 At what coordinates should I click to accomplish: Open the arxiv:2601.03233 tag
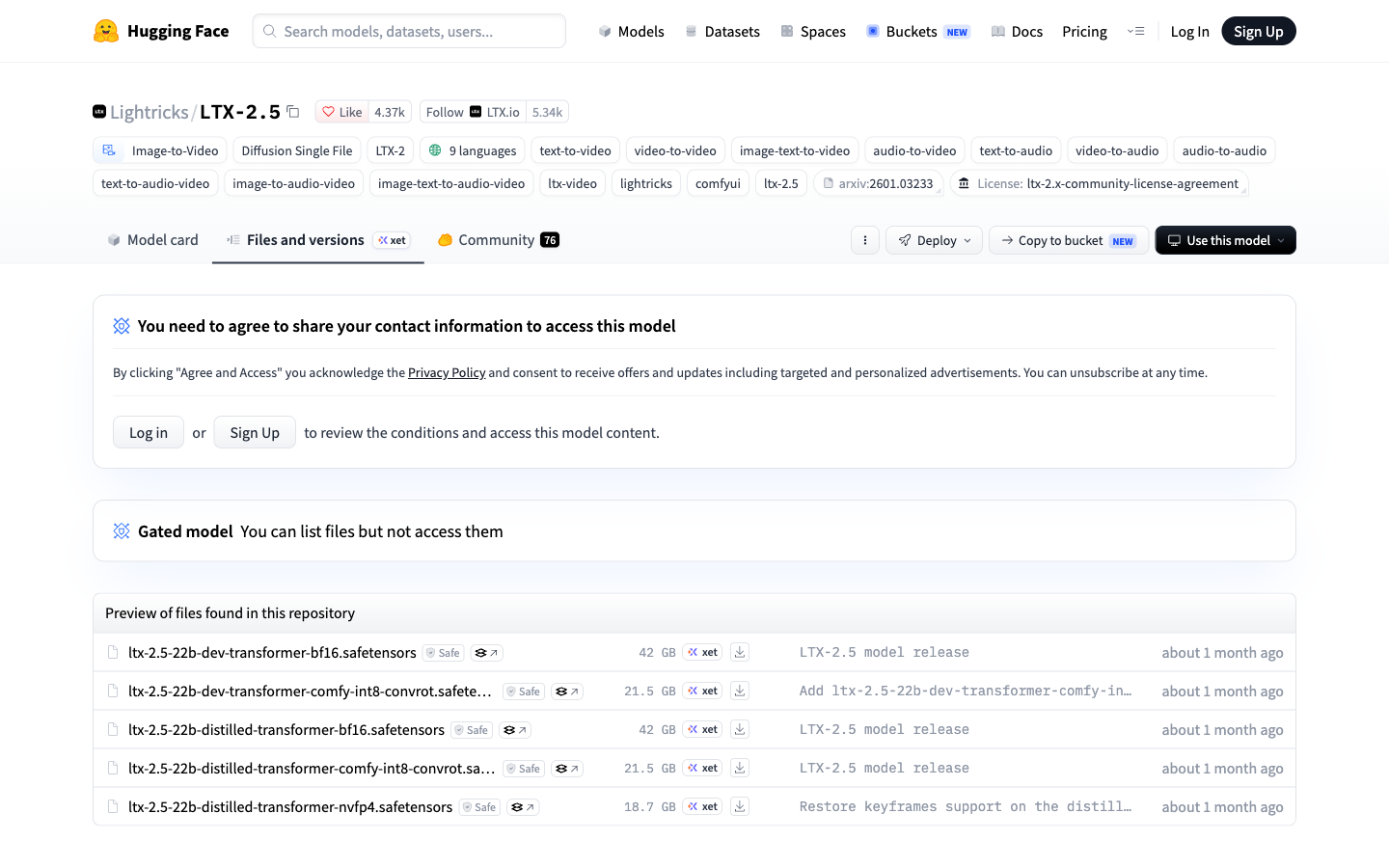point(879,183)
